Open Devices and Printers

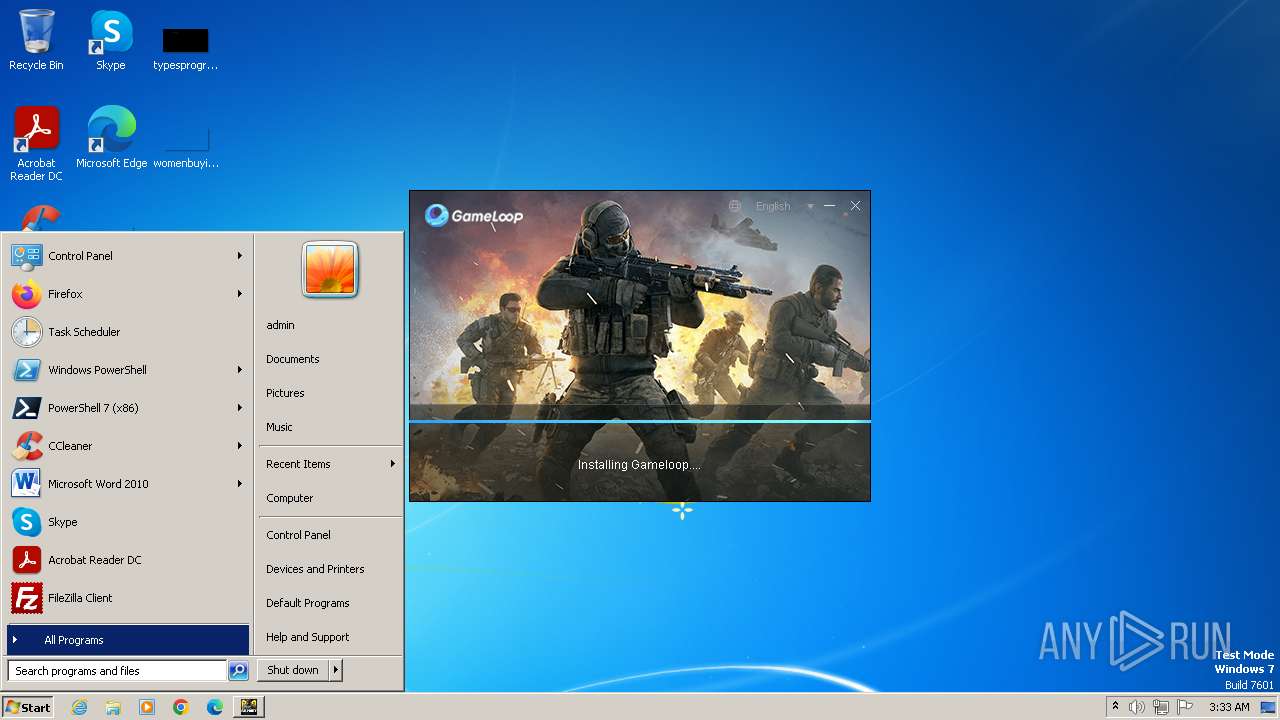[x=330, y=569]
